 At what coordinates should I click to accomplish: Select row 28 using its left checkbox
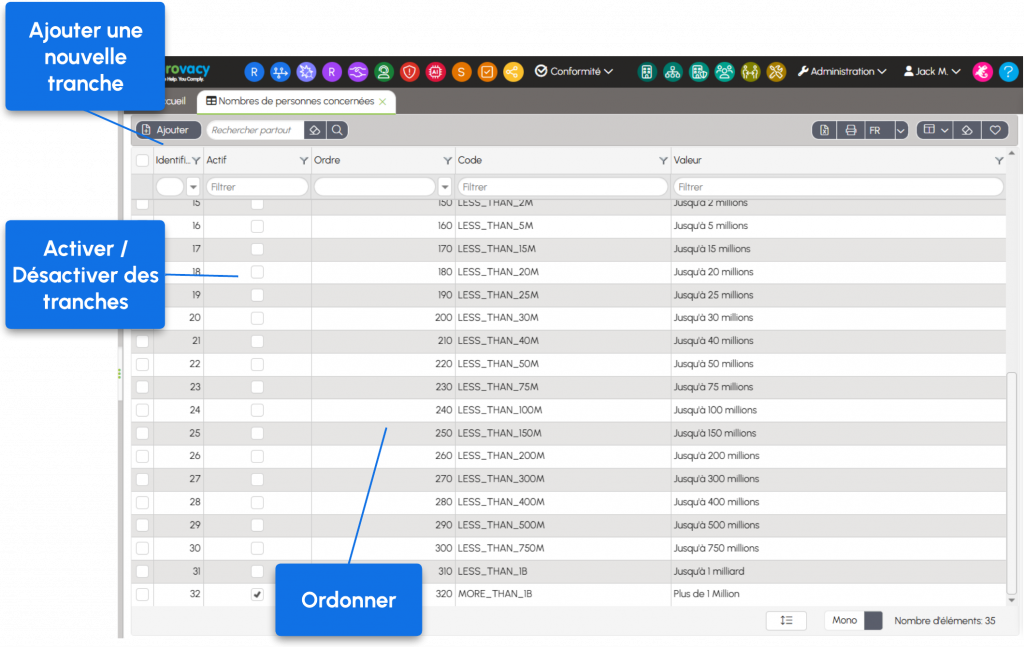tap(142, 502)
